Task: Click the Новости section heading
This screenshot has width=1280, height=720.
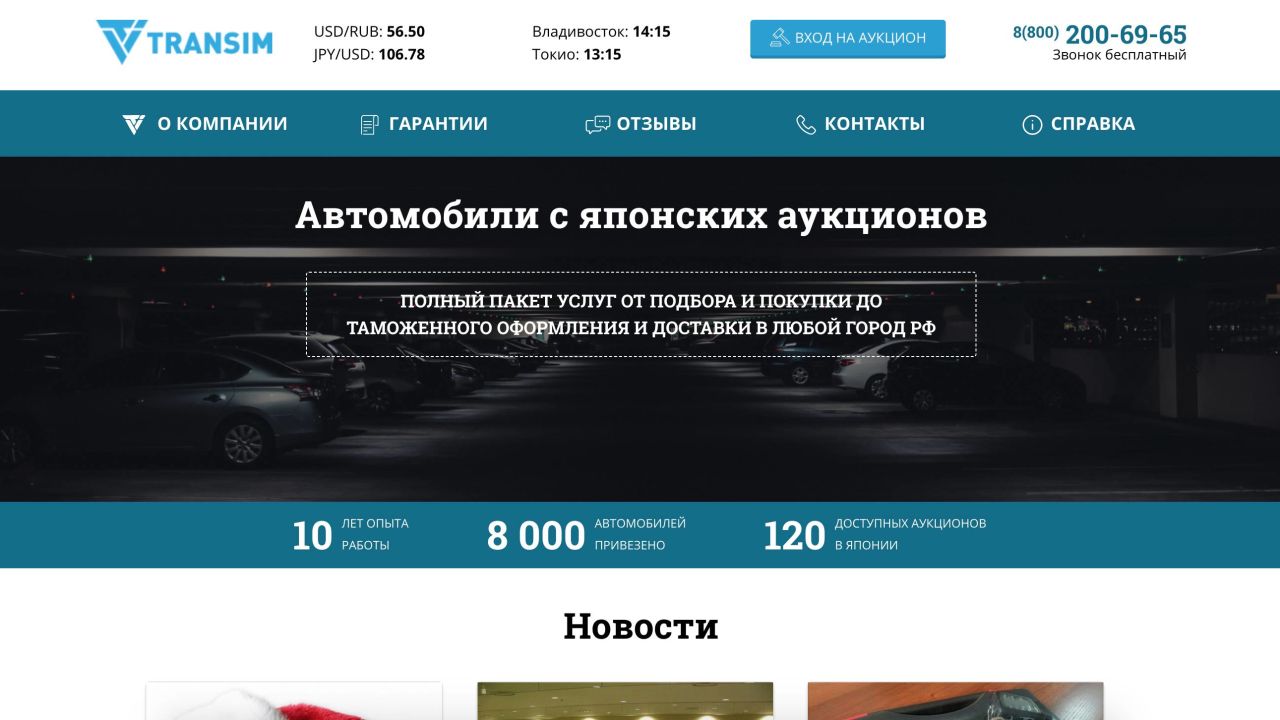Action: tap(640, 626)
